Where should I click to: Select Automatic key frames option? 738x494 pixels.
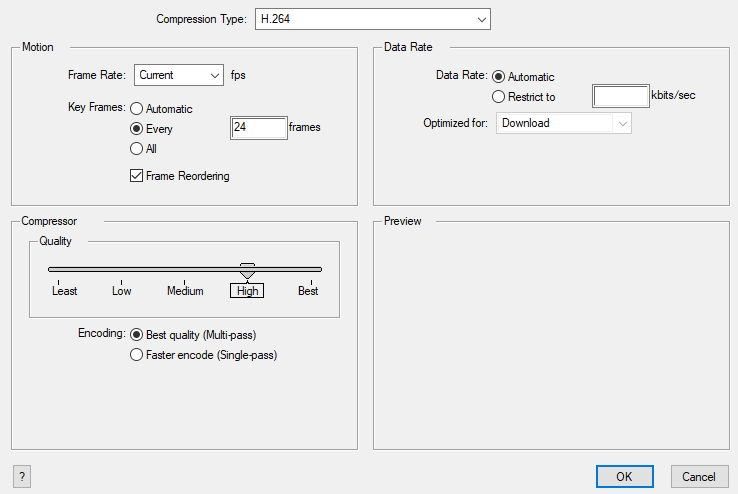[x=137, y=109]
